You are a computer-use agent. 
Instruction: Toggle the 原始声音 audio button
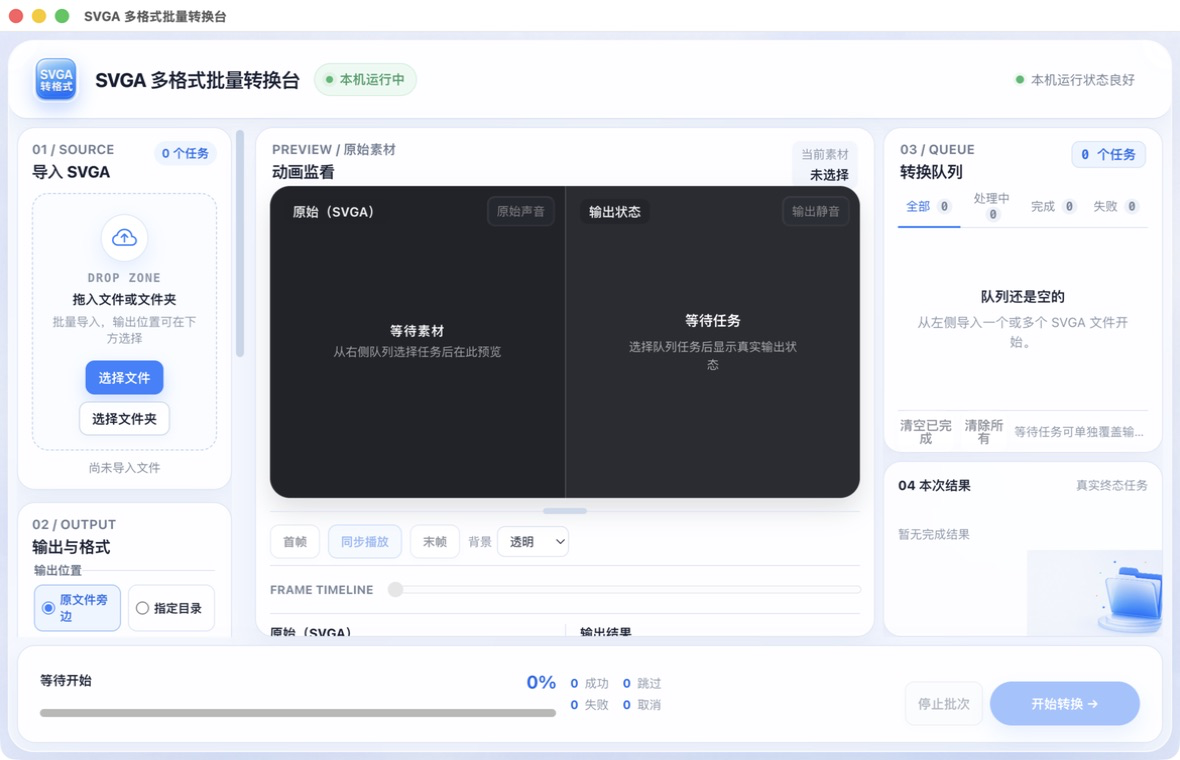point(521,211)
